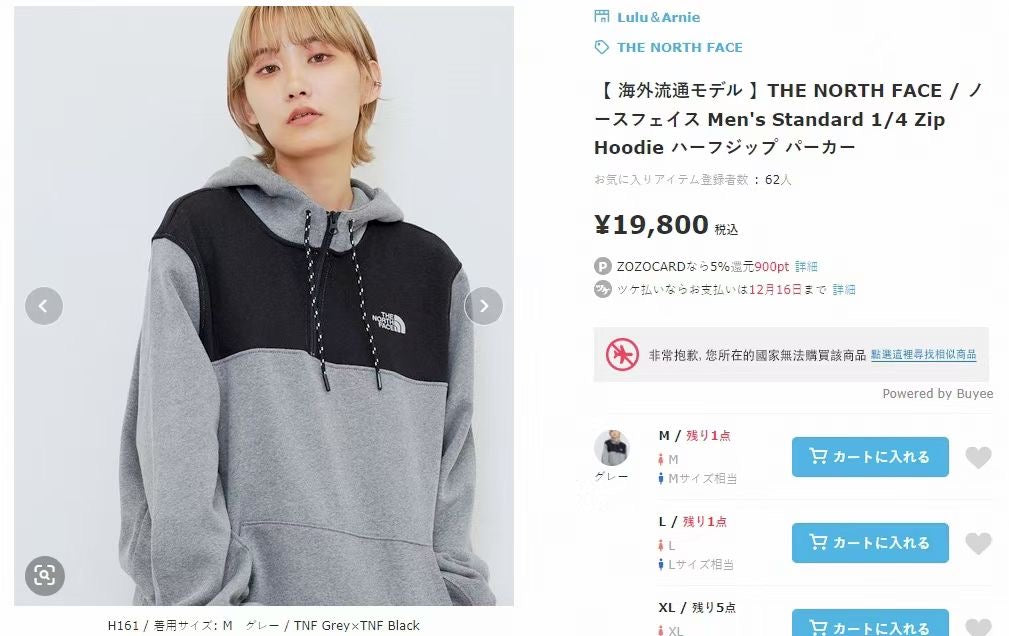The height and width of the screenshot is (636, 1009).
Task: Open the Lulu&Arnie shop page
Action: [658, 17]
